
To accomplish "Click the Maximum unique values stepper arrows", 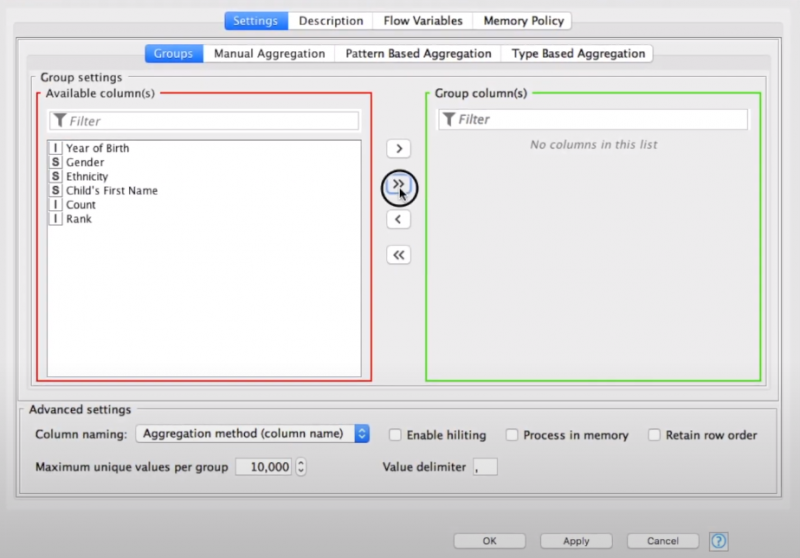I will pyautogui.click(x=301, y=467).
